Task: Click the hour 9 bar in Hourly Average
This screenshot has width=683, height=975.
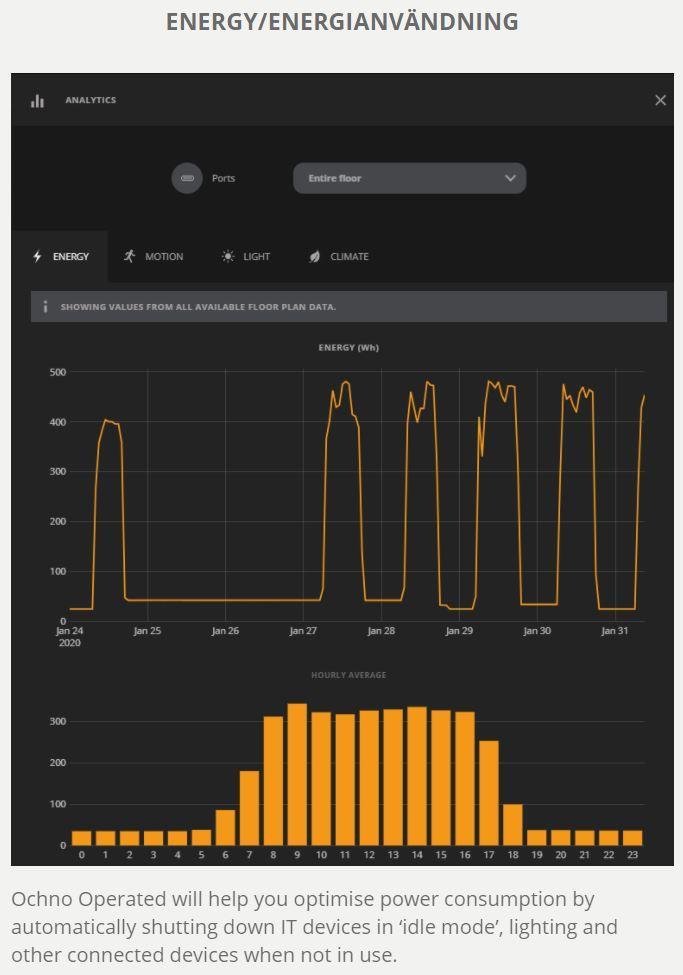Action: [297, 775]
